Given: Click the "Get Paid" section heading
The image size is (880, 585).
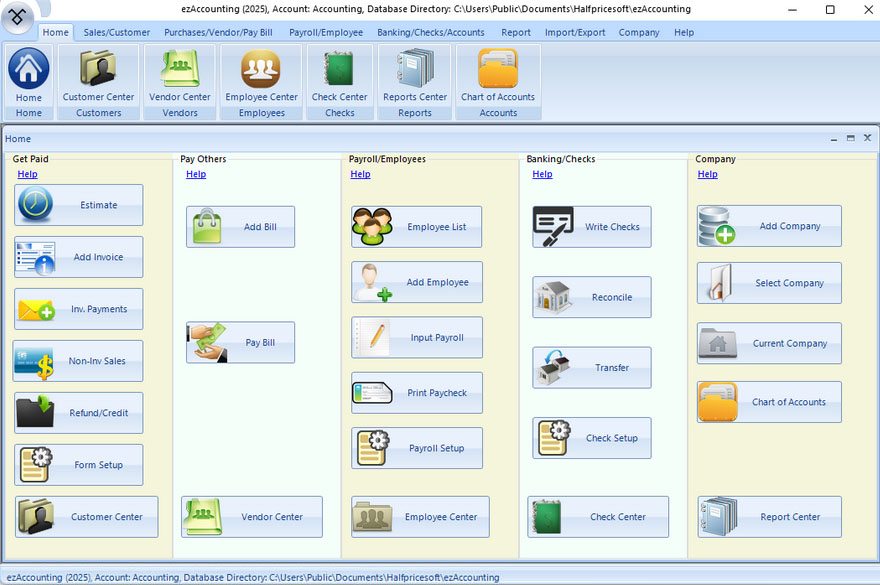Looking at the screenshot, I should pos(30,159).
